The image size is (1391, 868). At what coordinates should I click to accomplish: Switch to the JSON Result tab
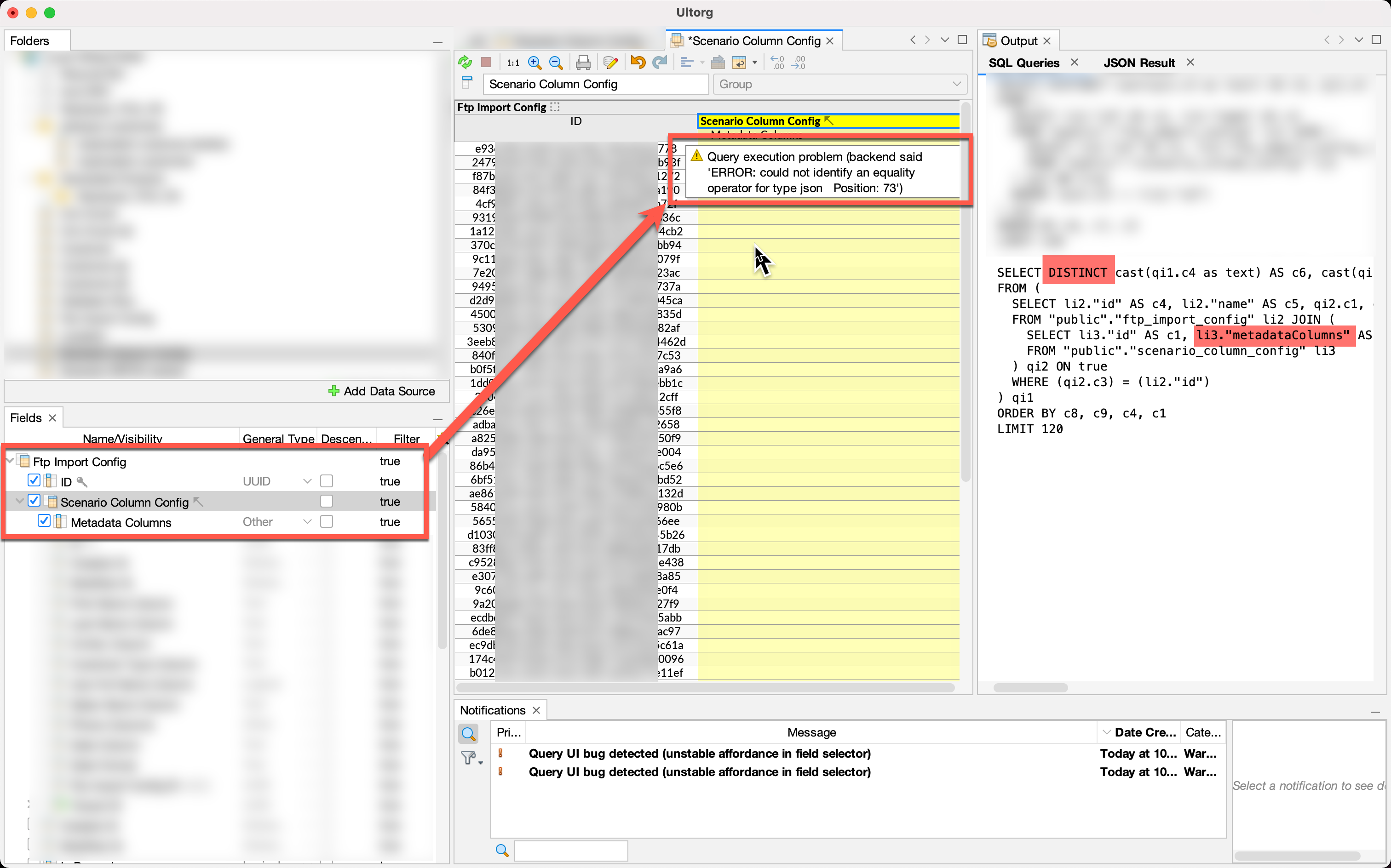tap(1139, 63)
